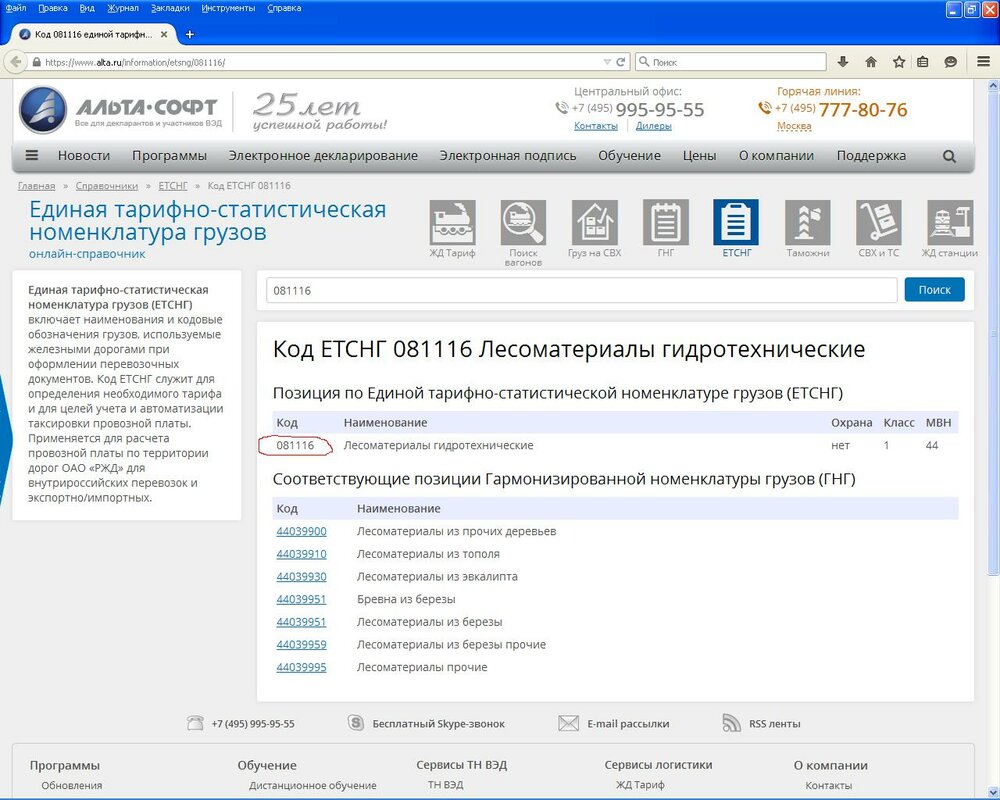The height and width of the screenshot is (800, 1000).
Task: Open the Поиск вагонов icon
Action: [x=523, y=222]
